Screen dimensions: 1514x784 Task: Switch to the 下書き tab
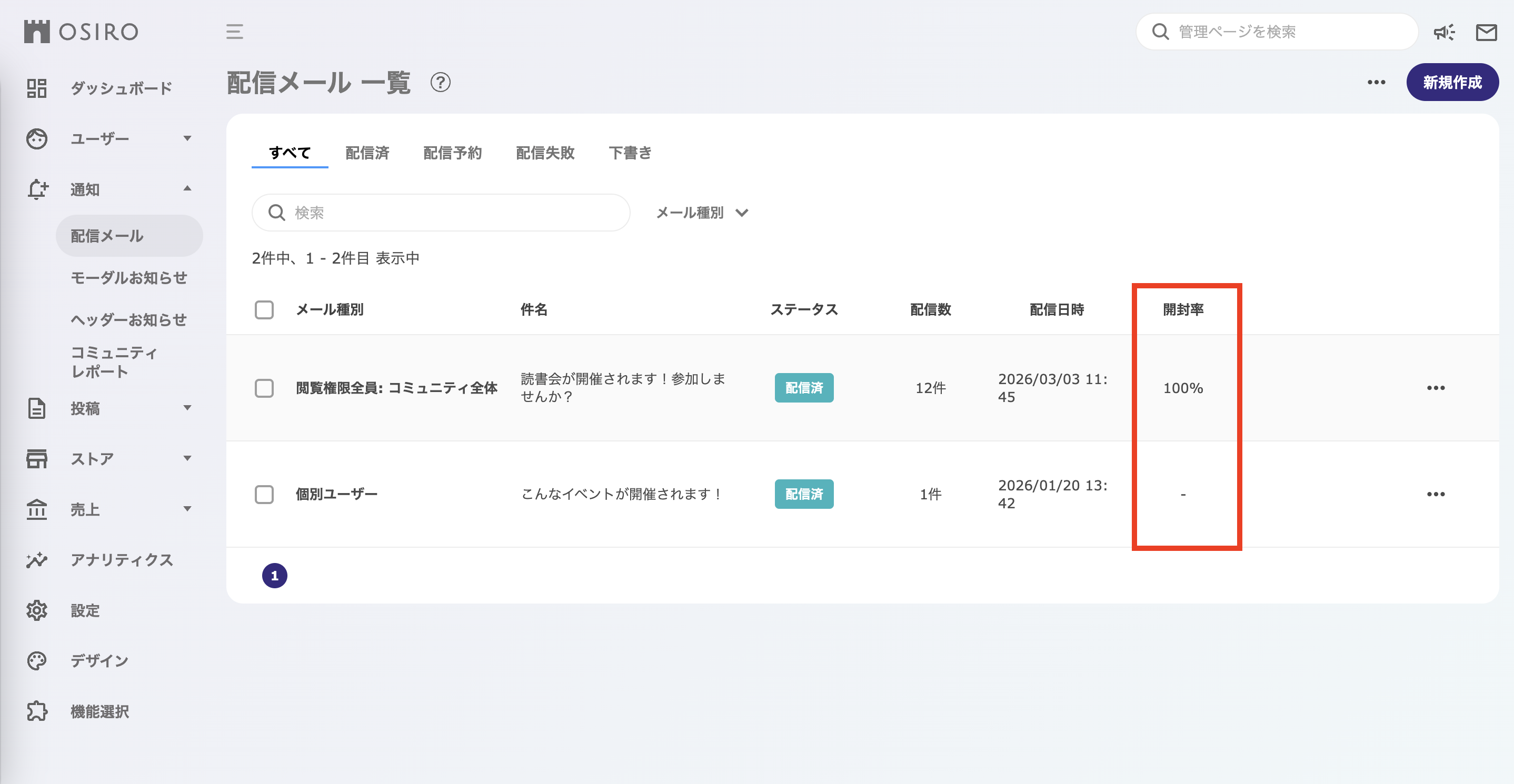coord(630,153)
